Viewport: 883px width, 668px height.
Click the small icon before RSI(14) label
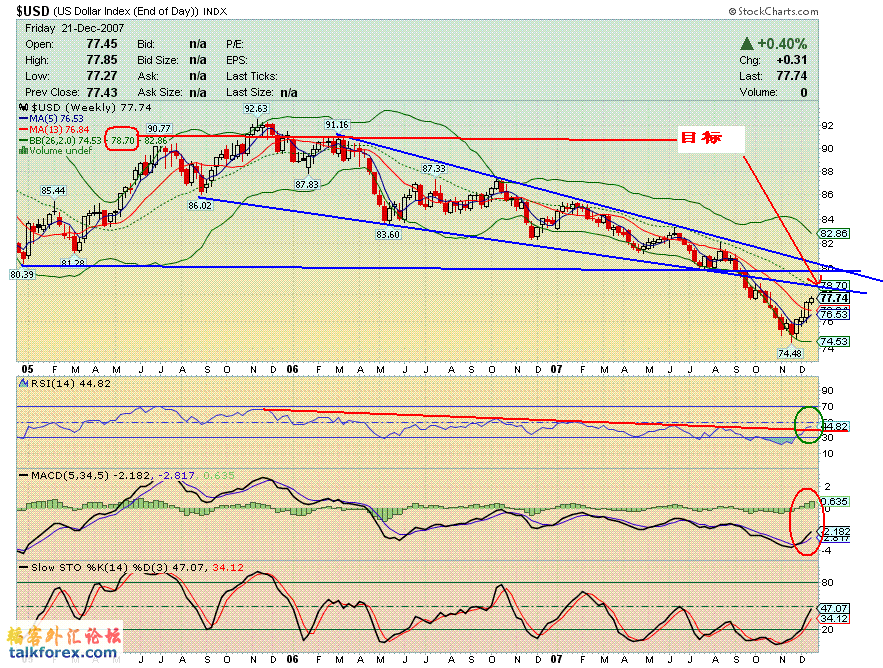24,384
